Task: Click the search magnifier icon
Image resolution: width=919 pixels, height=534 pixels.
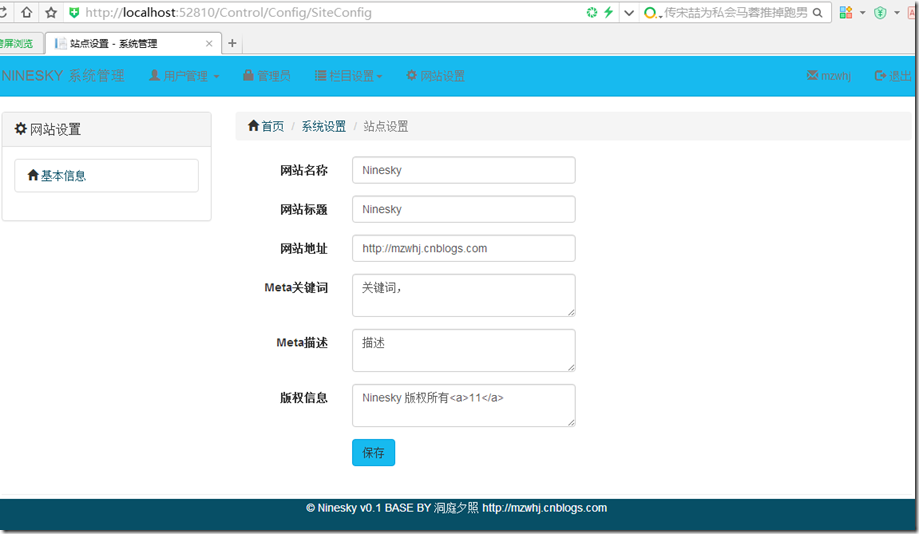Action: [x=818, y=13]
